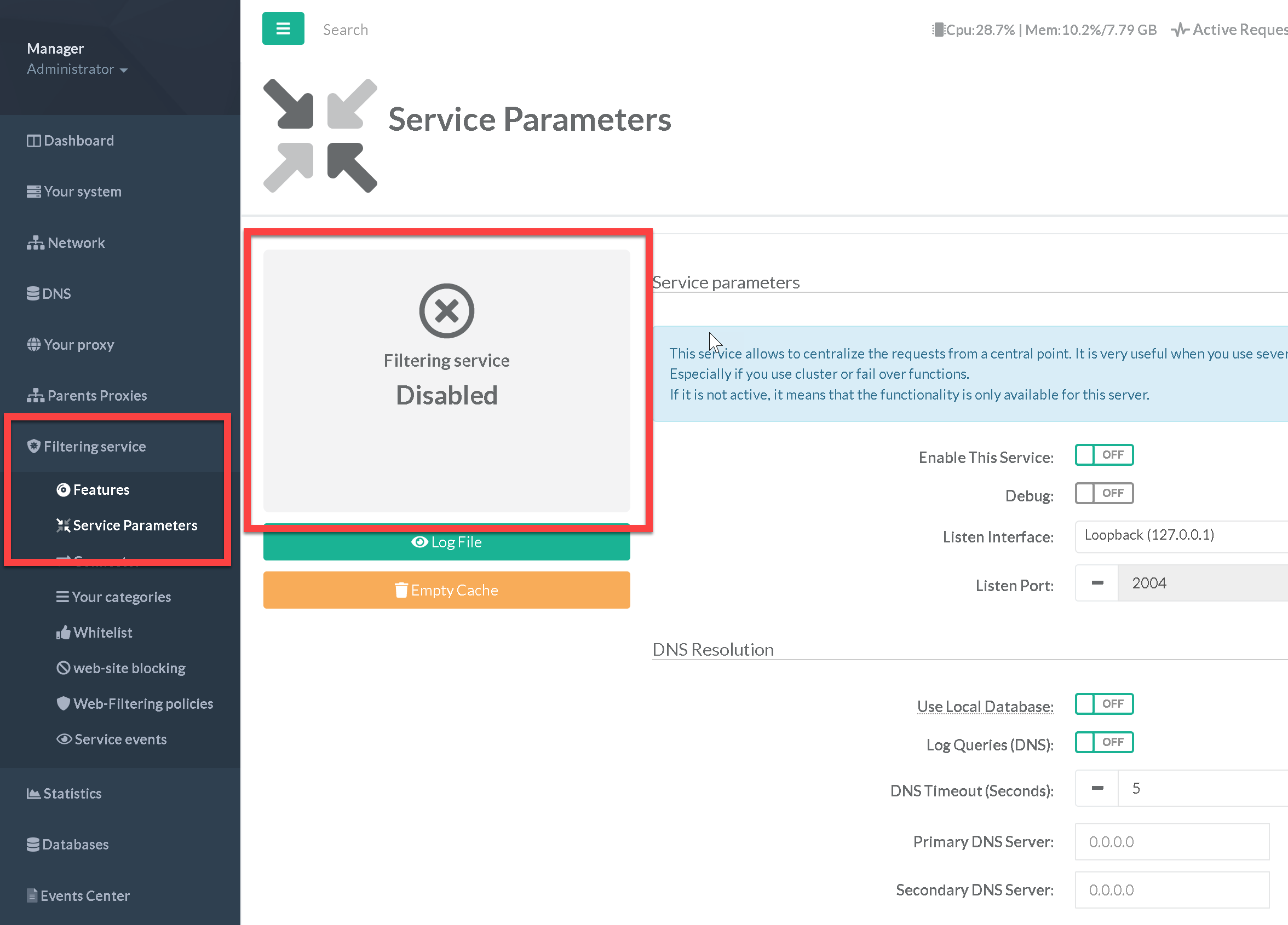Screen dimensions: 1288x925
Task: Toggle the Debug switch
Action: point(1103,493)
